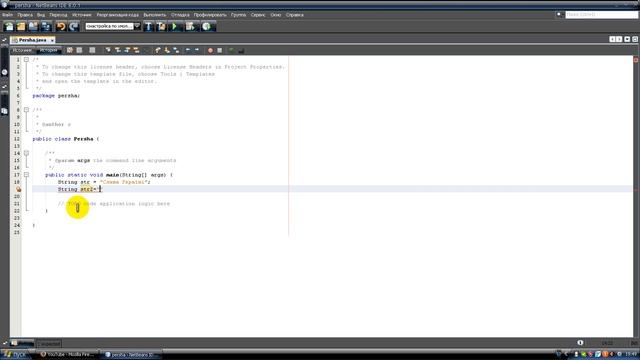Collapse the Javadoc fold at line 8
This screenshot has width=640, height=360.
click(26, 110)
